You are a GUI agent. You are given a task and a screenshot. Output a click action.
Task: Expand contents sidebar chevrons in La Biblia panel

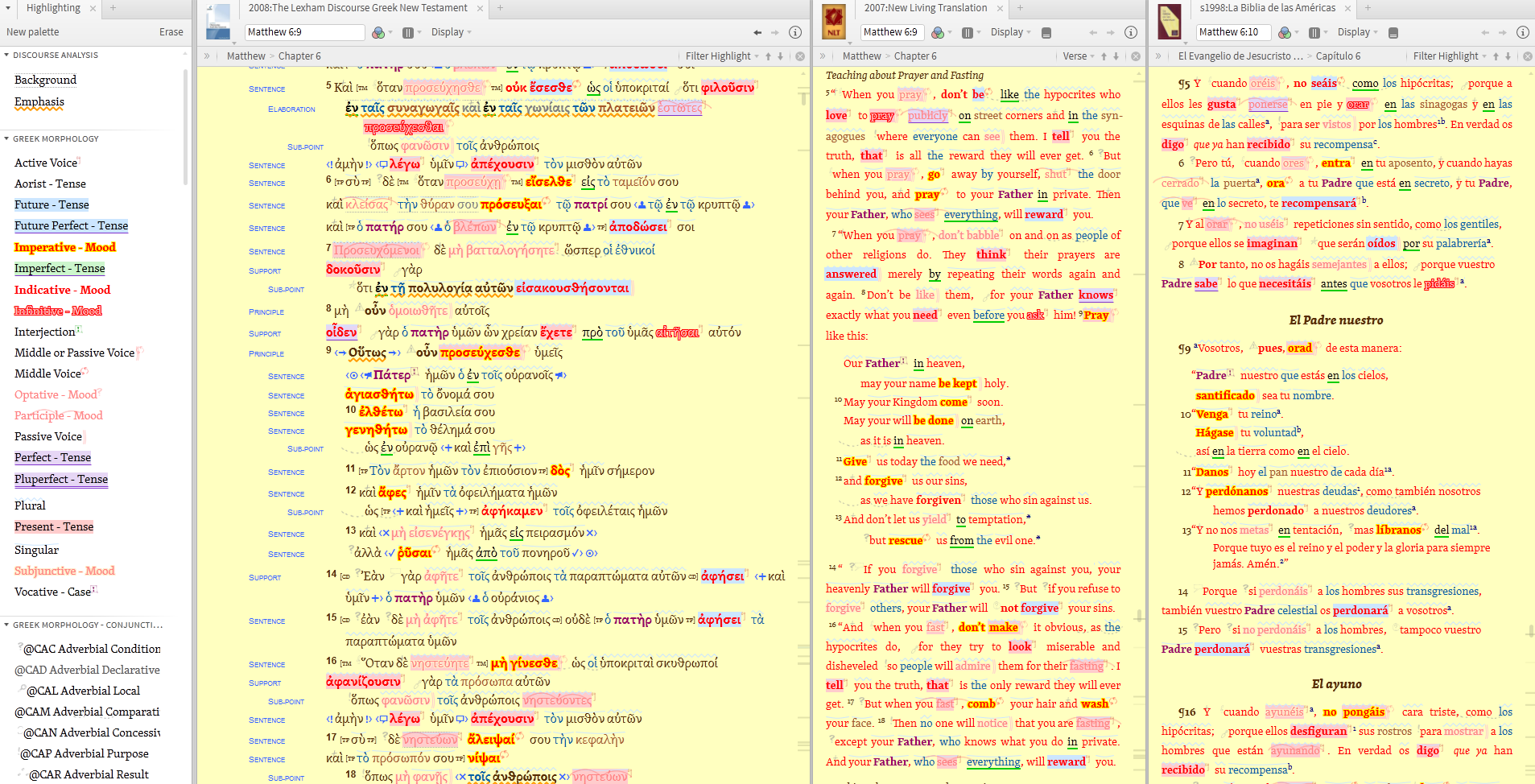point(1158,56)
